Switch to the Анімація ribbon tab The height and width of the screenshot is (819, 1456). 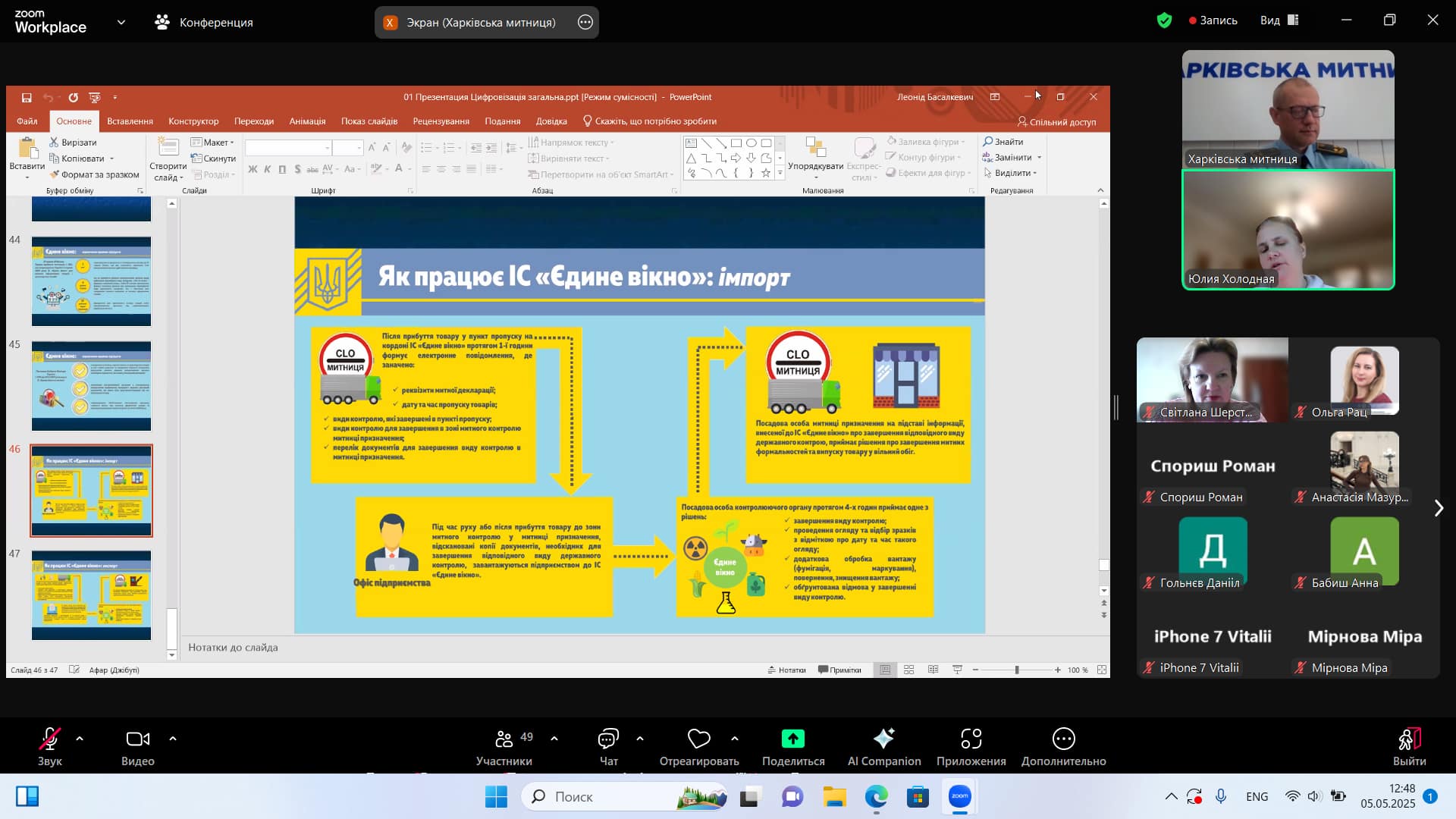(x=307, y=121)
